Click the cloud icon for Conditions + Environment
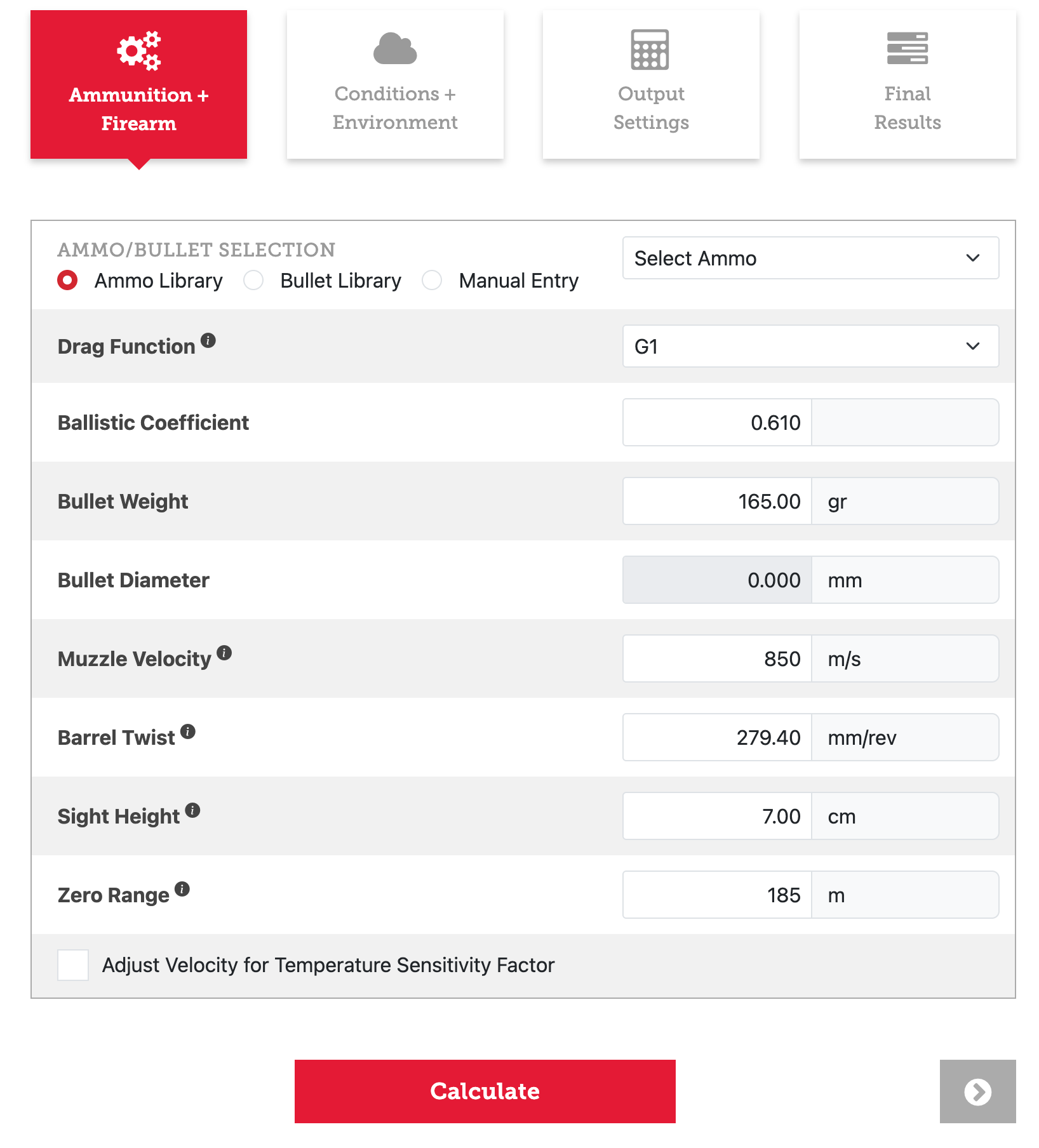 (x=395, y=50)
